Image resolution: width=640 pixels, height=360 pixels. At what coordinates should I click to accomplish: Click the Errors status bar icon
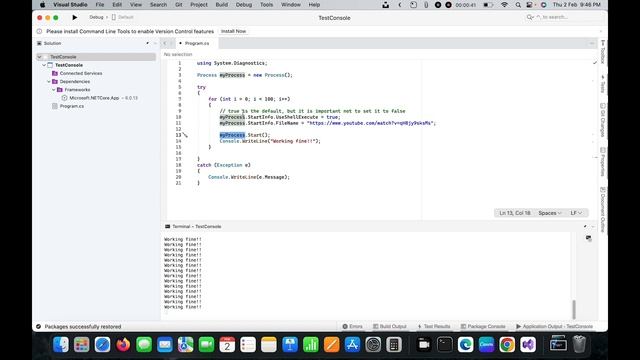click(352, 327)
